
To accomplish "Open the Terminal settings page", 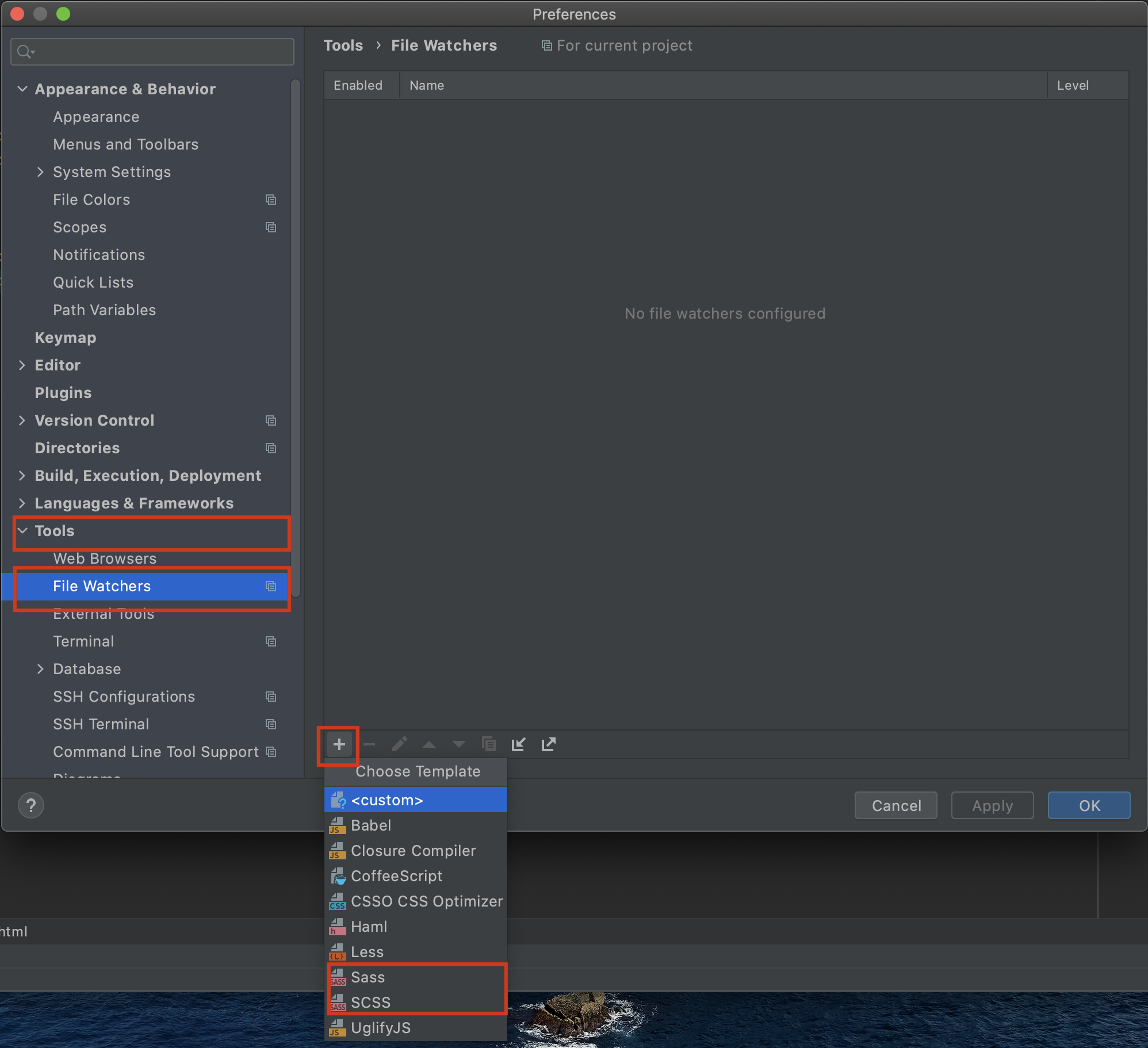I will coord(83,641).
